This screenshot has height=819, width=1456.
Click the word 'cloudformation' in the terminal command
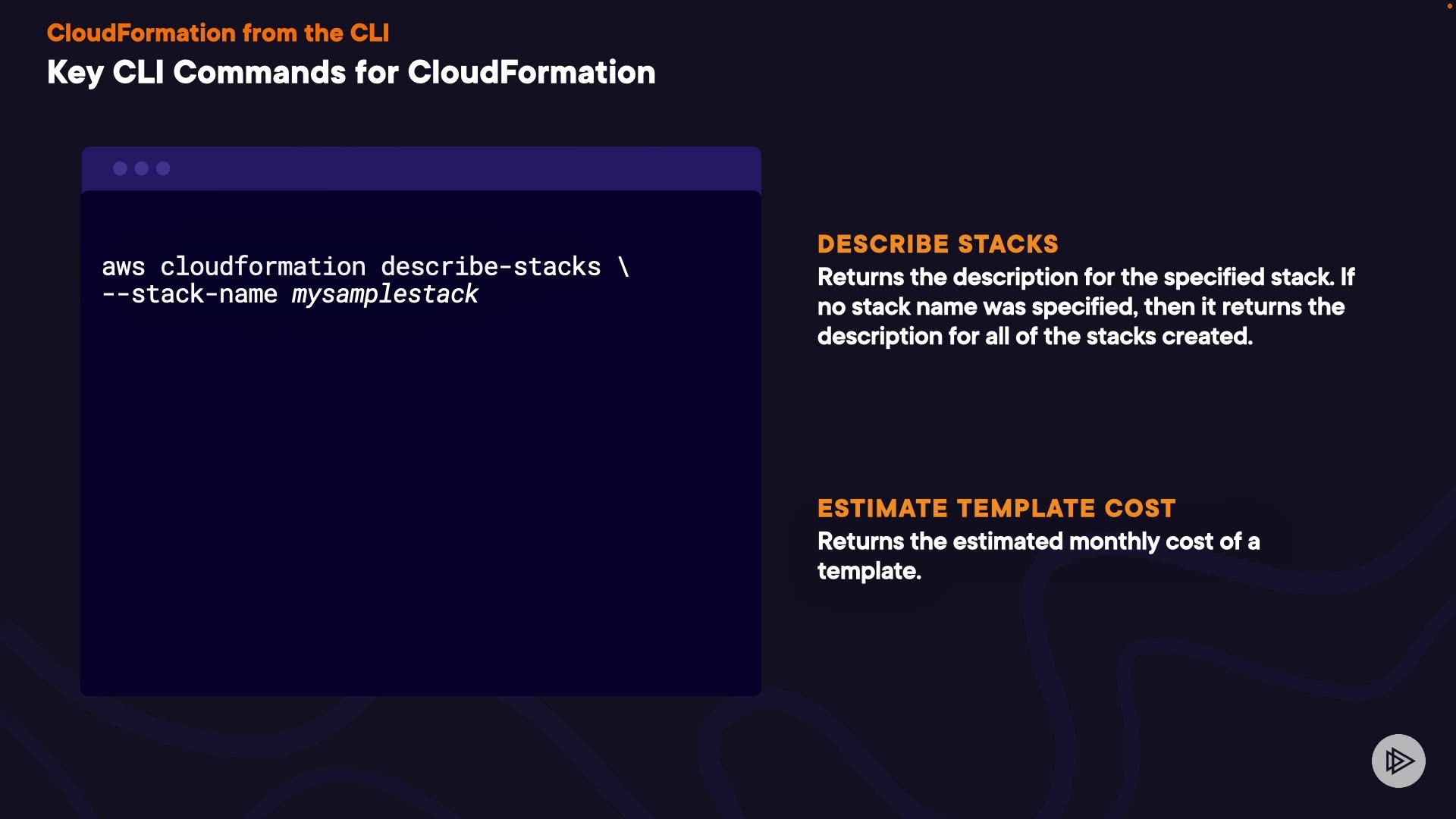(262, 267)
